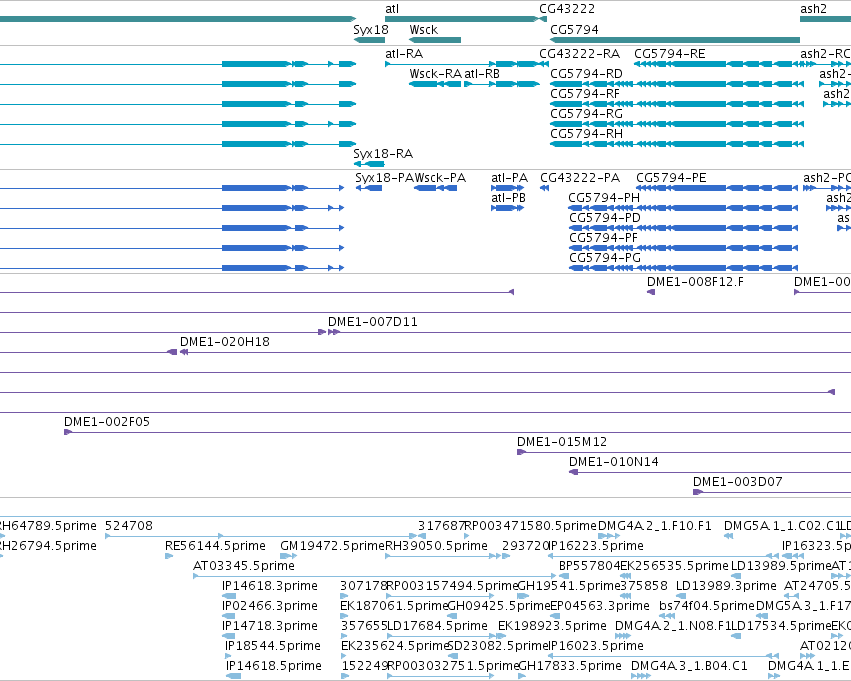Click EST EK187061.5prime
851x681 pixels.
coord(394,607)
